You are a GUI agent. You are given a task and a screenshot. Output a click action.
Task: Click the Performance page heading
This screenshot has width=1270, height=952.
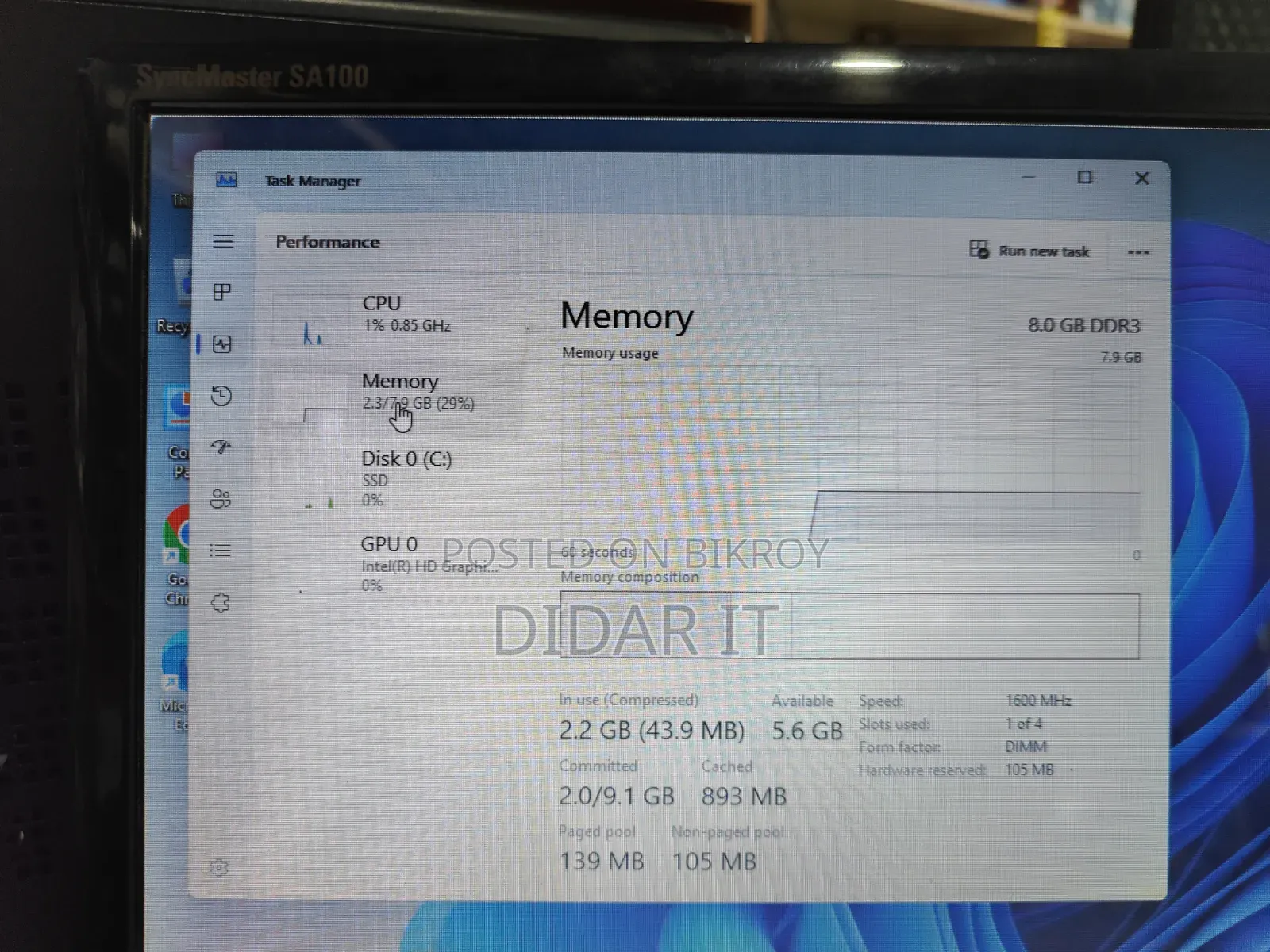tap(327, 242)
